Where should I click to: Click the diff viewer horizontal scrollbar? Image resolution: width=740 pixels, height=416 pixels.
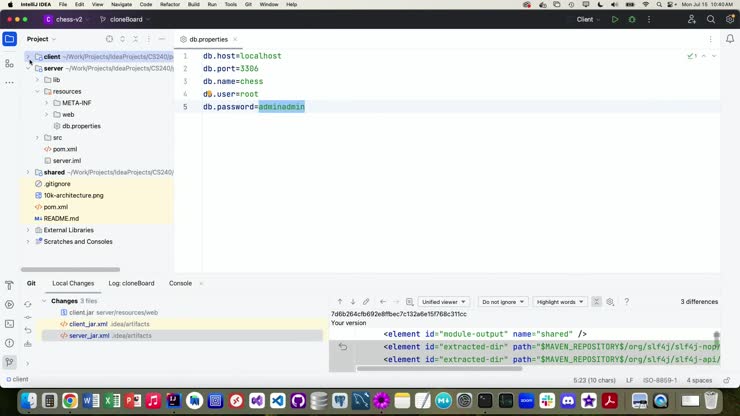click(439, 368)
